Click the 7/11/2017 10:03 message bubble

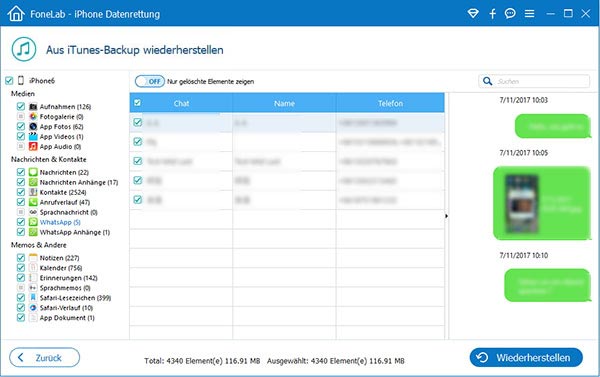pos(553,126)
